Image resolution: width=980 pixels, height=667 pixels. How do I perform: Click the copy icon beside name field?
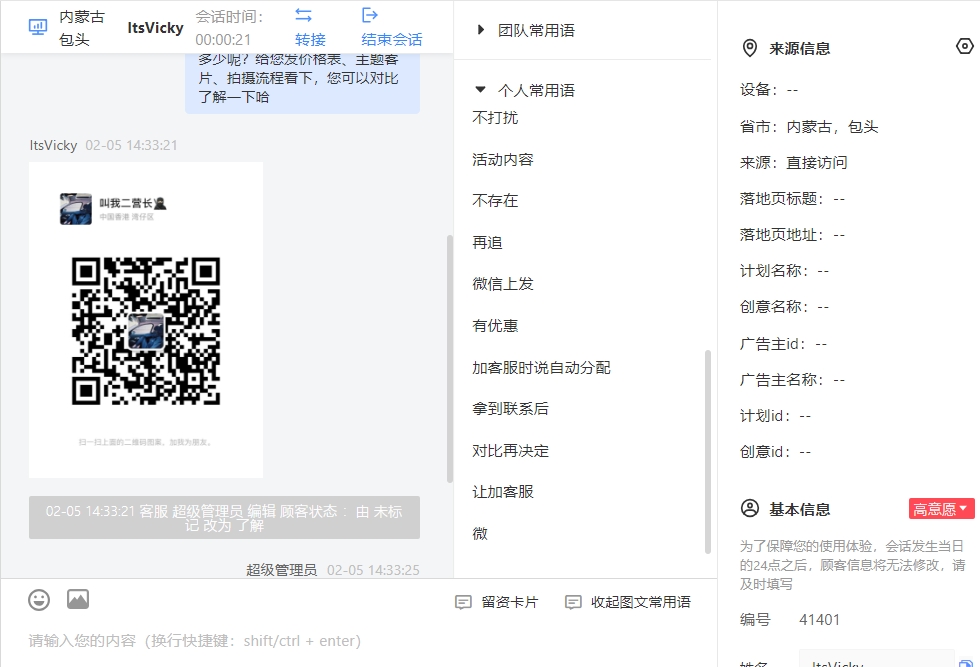pyautogui.click(x=966, y=663)
